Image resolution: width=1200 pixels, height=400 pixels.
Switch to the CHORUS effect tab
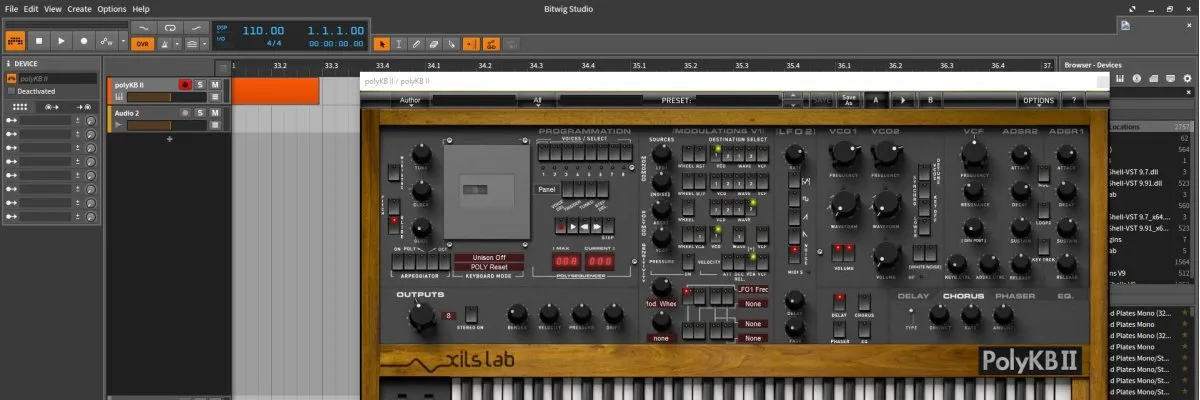(963, 296)
